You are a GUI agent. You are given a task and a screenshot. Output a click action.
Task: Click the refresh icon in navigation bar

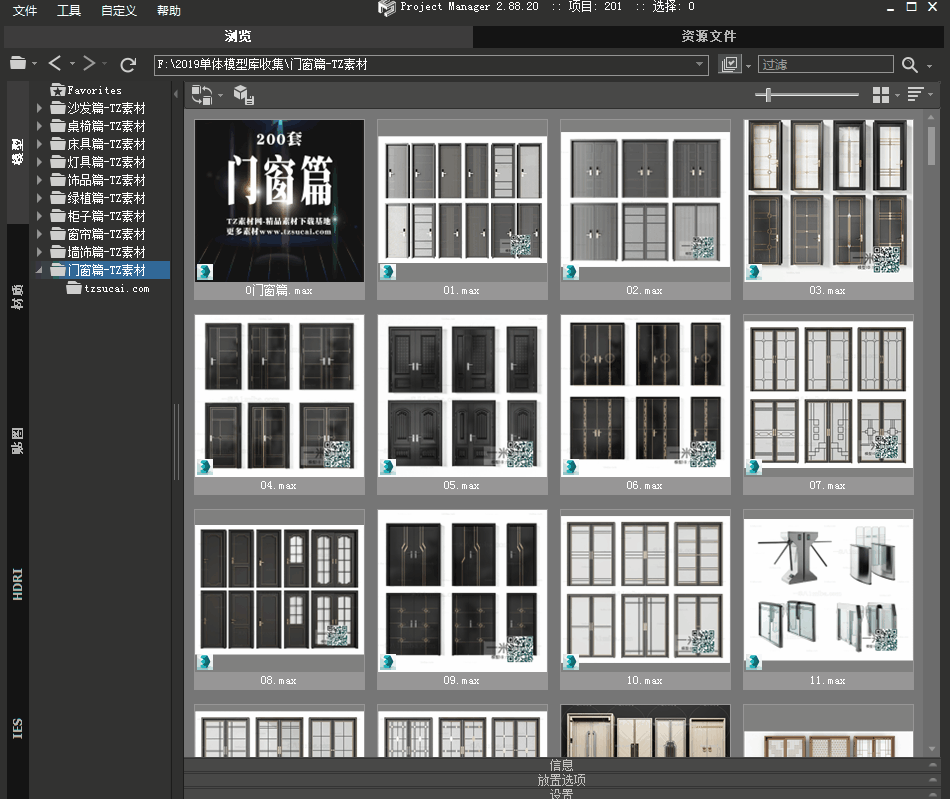pos(128,65)
